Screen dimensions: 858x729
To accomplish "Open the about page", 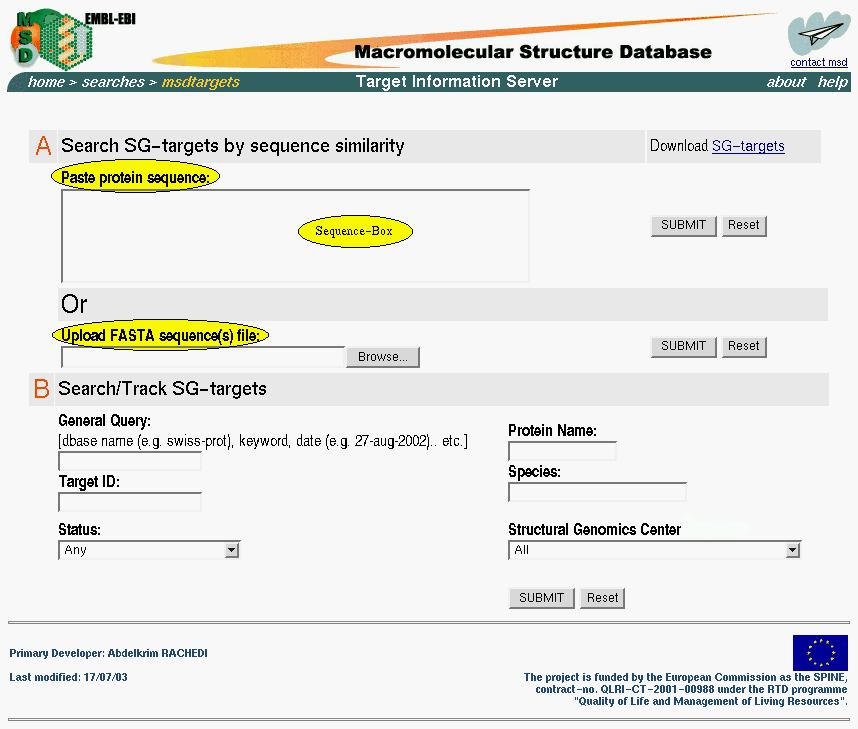I will [786, 82].
